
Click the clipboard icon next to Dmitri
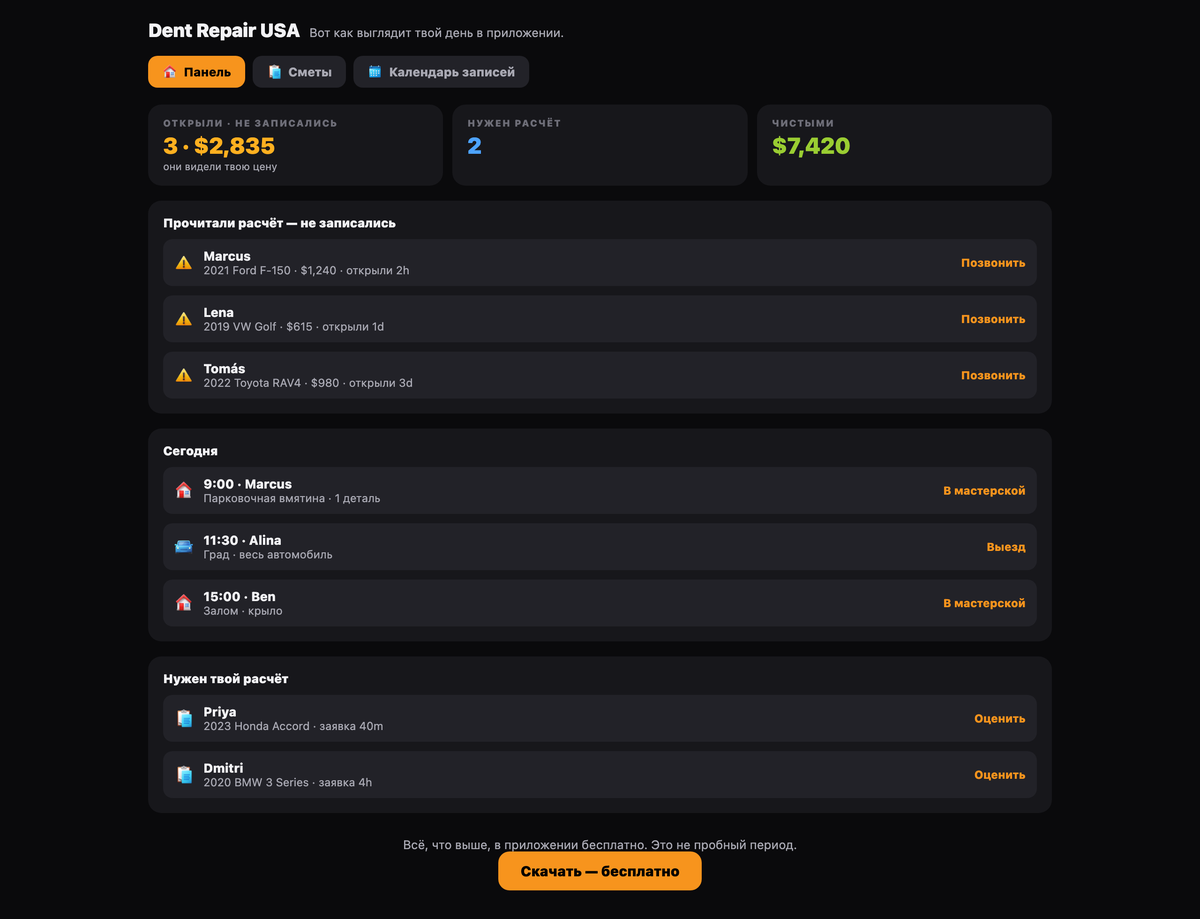tap(184, 775)
